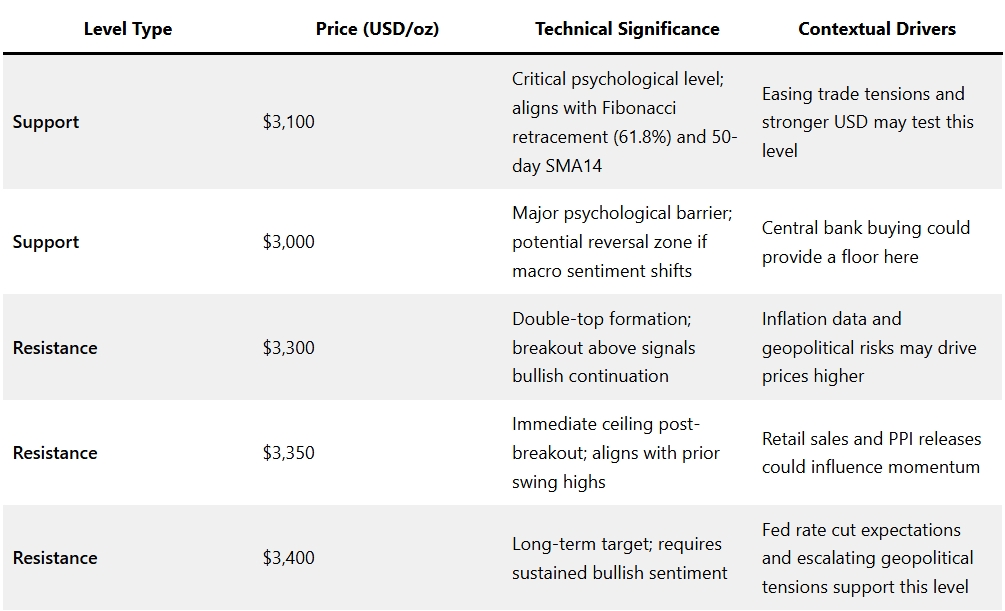Click the Fed rate cut expectations cell

point(867,558)
